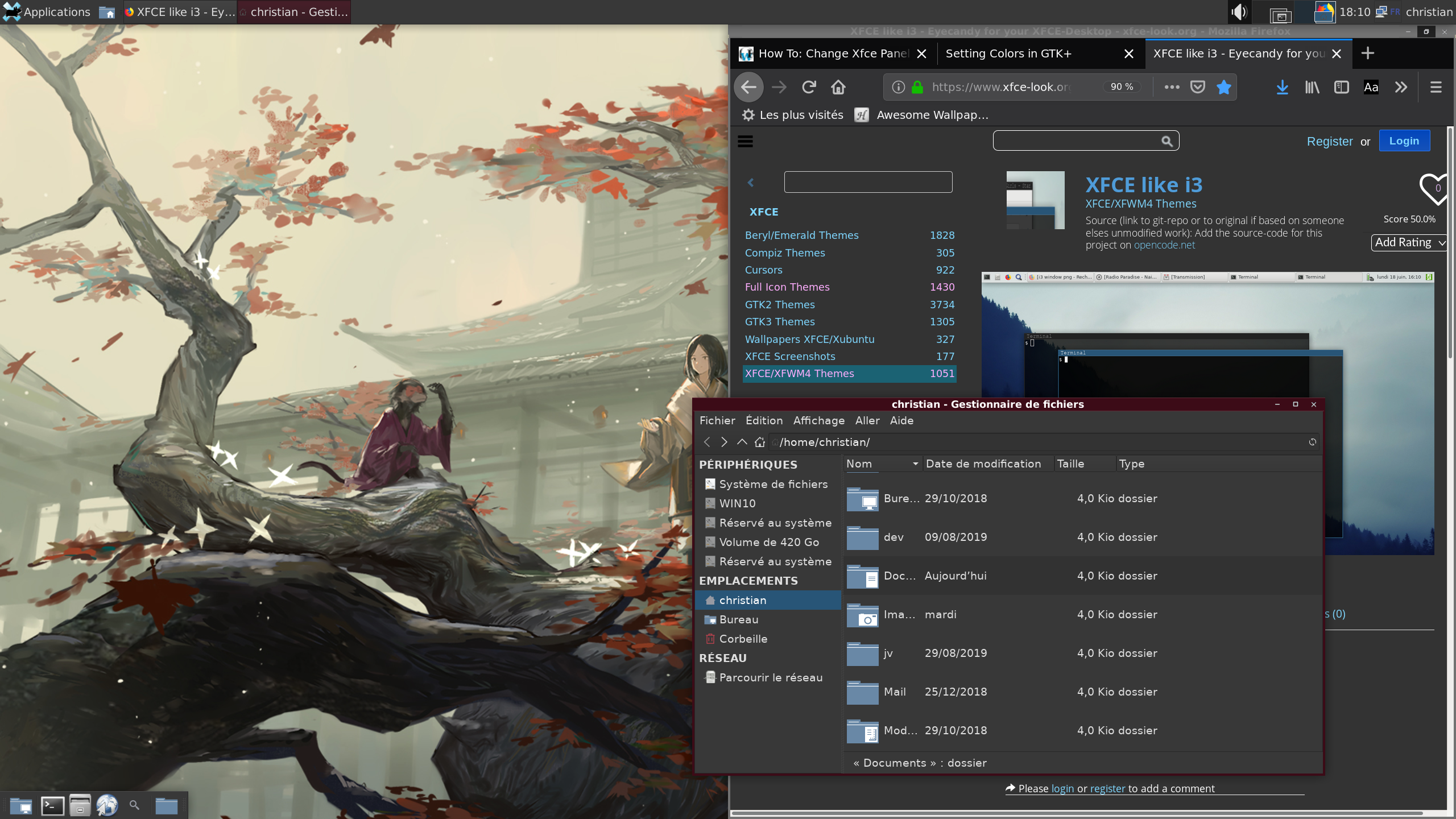Close the Setting Colors in GTK+ tab

point(1129,53)
